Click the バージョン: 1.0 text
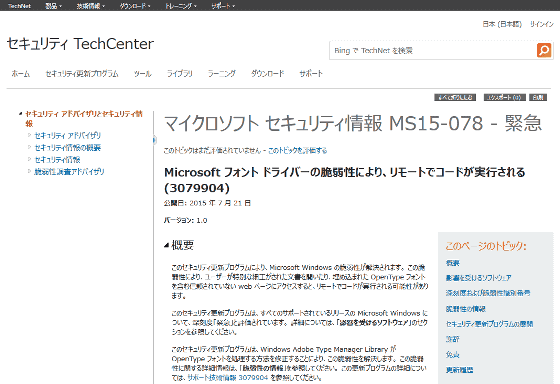This screenshot has height=384, width=560. (x=186, y=220)
